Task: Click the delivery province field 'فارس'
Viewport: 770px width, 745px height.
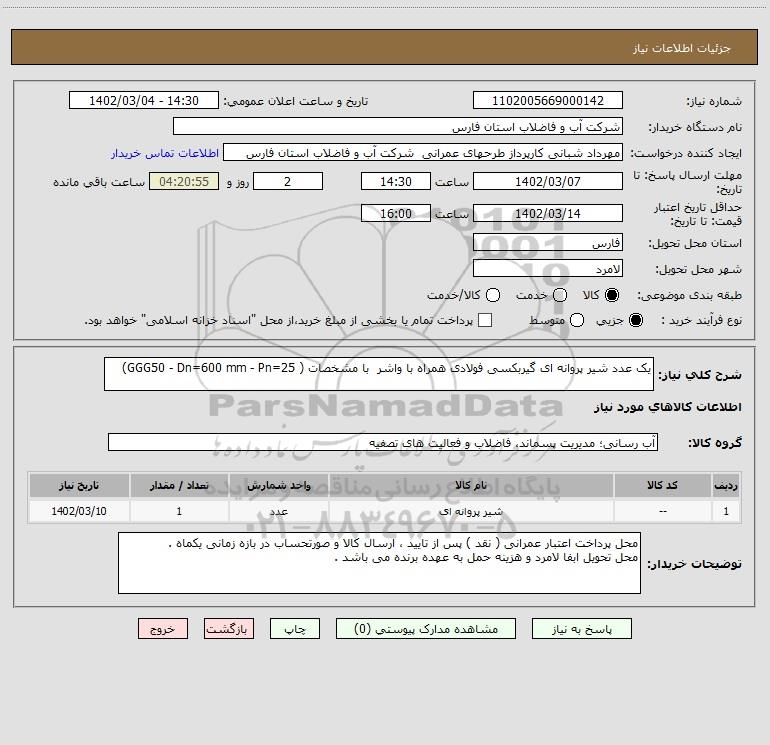Action: coord(548,242)
